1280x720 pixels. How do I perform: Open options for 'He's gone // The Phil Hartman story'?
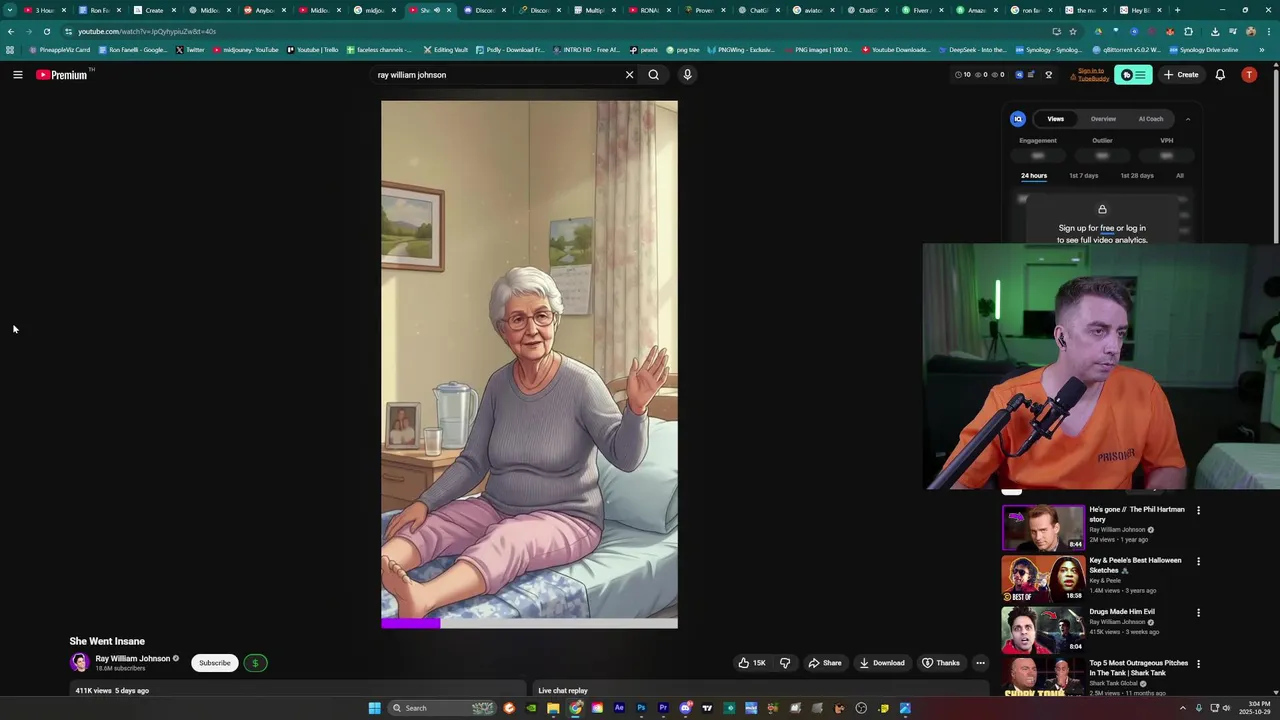(x=1198, y=510)
